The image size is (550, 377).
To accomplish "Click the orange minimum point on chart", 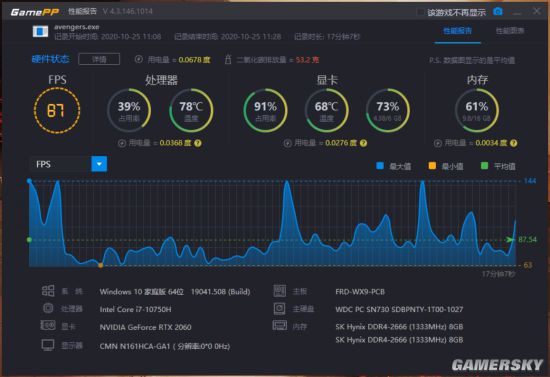I will click(101, 265).
